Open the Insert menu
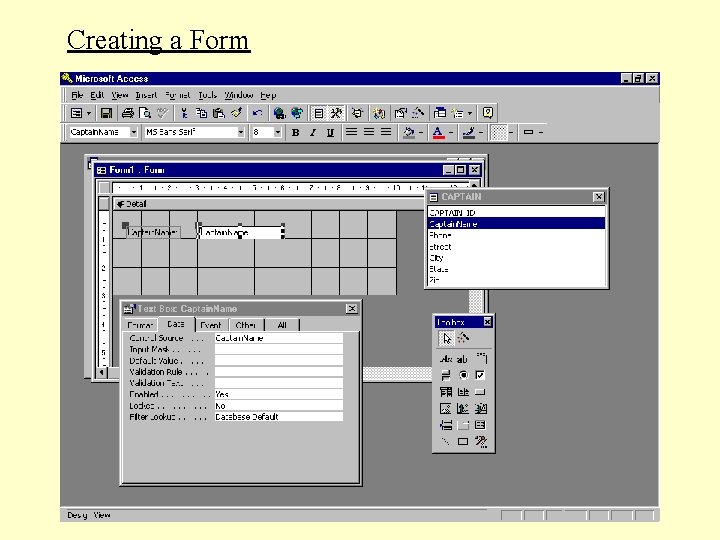Screen dimensions: 720x540 tap(146, 95)
